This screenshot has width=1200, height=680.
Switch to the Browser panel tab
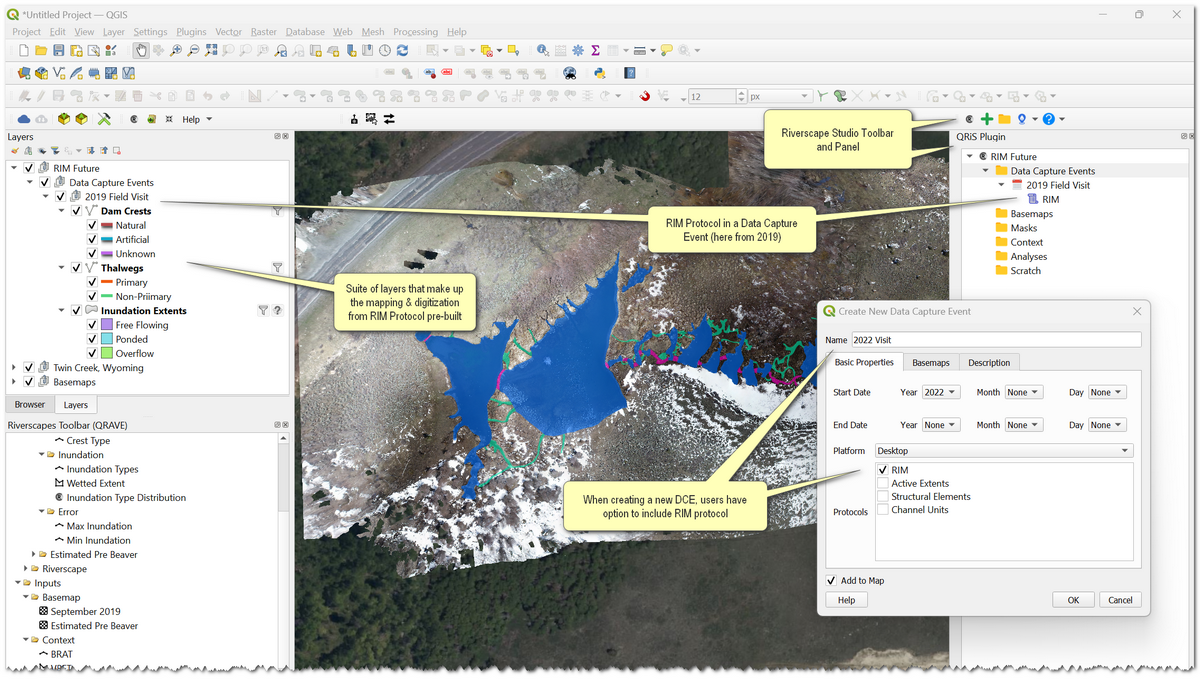[30, 404]
